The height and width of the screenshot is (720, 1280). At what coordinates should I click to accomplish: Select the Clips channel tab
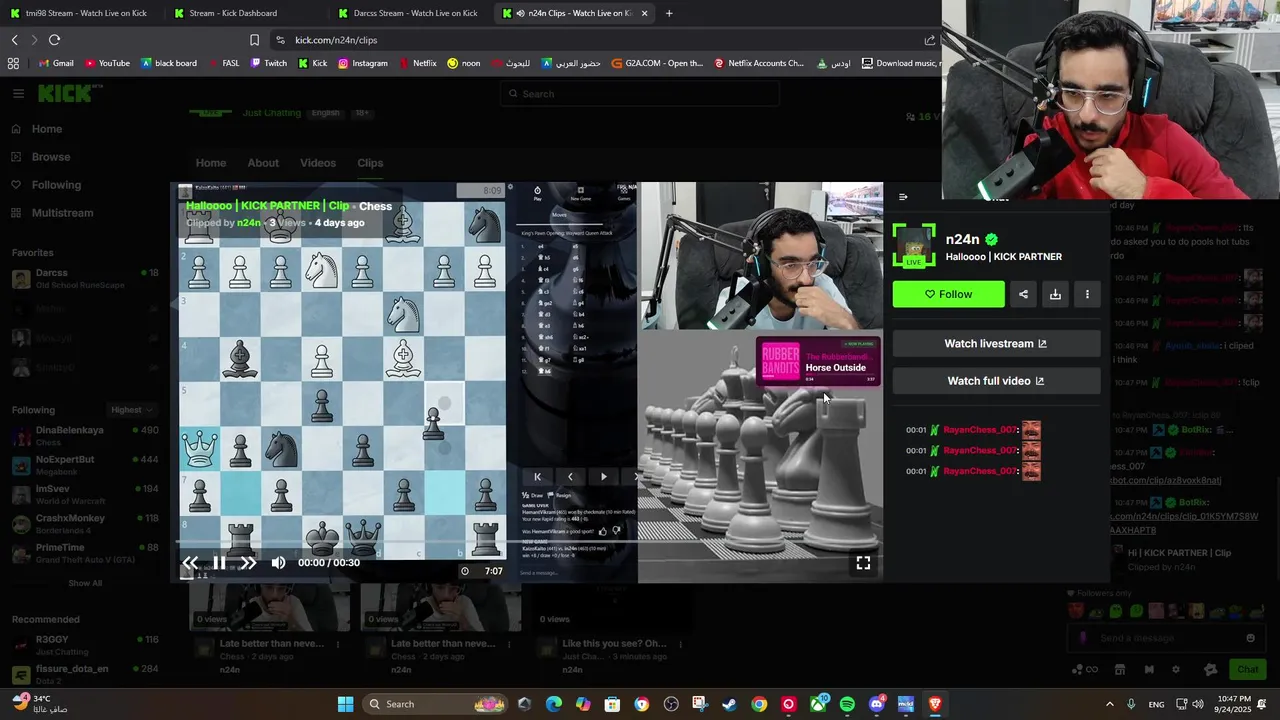[370, 163]
